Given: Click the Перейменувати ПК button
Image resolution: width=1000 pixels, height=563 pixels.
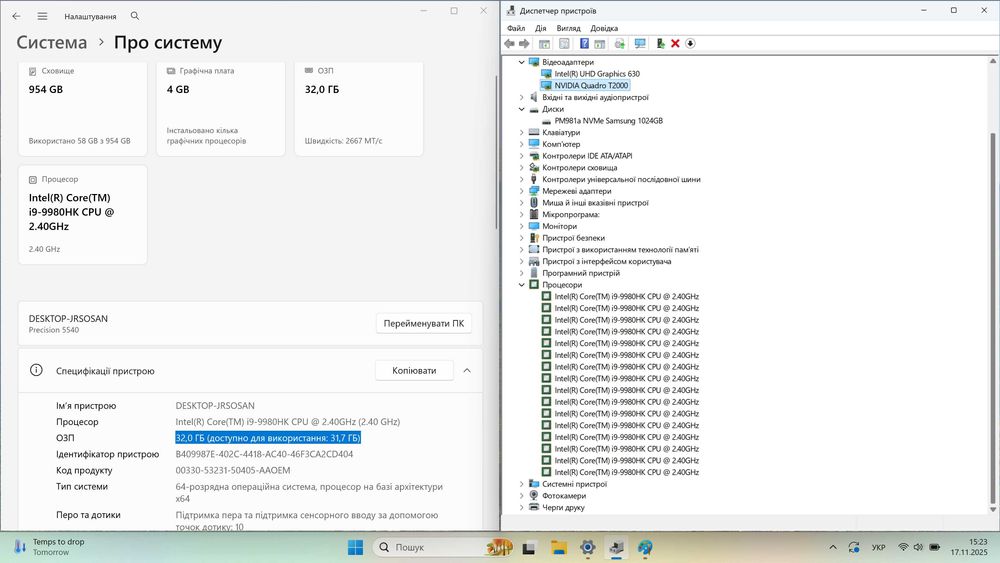Looking at the screenshot, I should tap(423, 323).
